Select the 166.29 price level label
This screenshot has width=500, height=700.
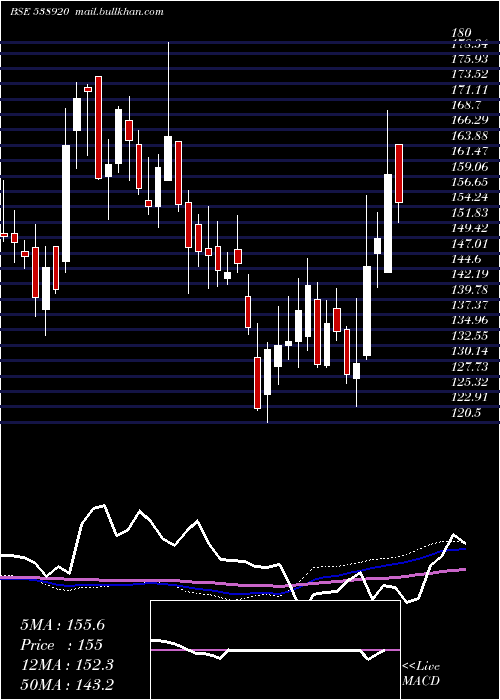click(x=469, y=121)
